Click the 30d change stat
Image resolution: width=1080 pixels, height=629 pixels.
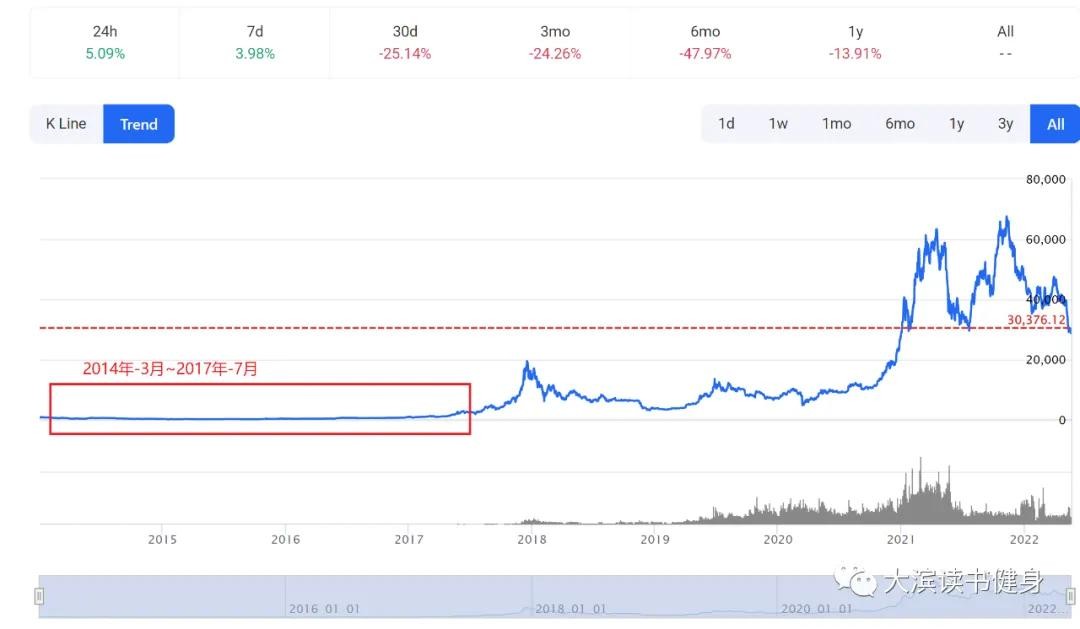tap(405, 42)
